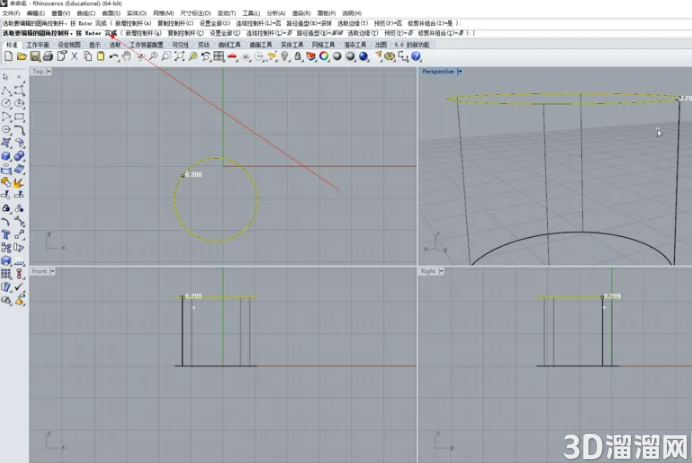Open the 说明(H) menu

coord(352,13)
